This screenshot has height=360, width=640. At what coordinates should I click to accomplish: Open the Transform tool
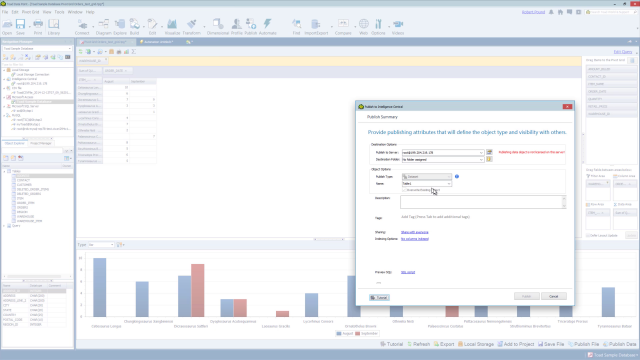191,27
